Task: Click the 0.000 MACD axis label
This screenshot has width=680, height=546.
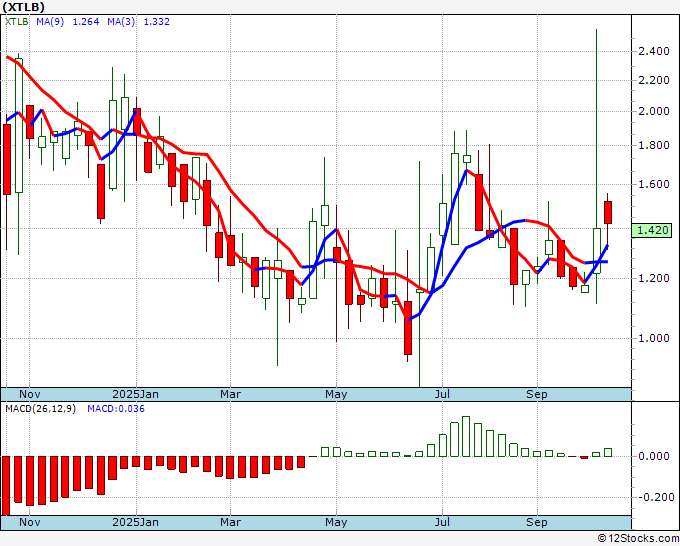Action: (654, 456)
